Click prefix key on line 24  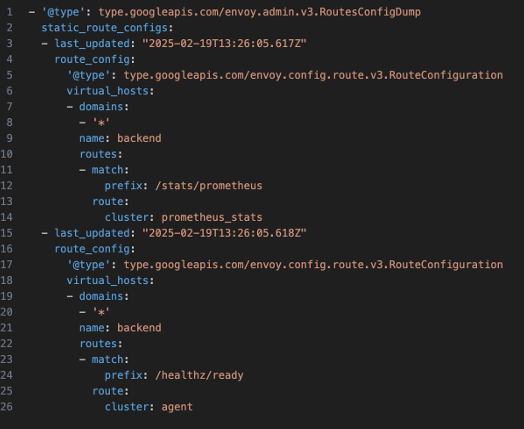point(123,375)
